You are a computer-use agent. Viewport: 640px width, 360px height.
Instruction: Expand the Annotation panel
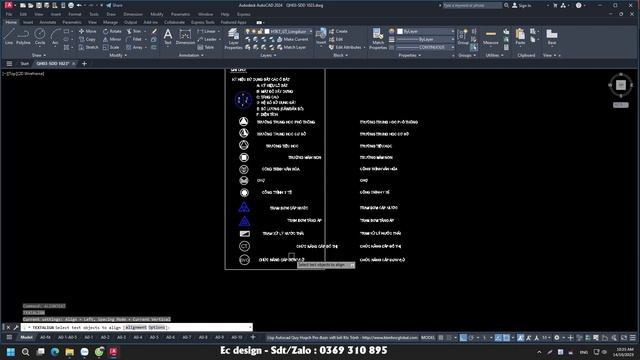click(x=191, y=55)
